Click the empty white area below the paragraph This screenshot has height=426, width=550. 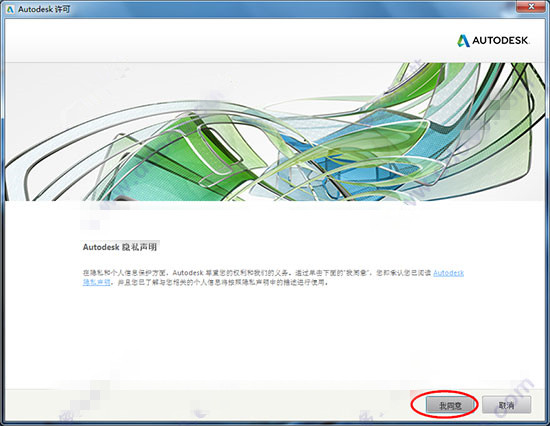[x=274, y=337]
